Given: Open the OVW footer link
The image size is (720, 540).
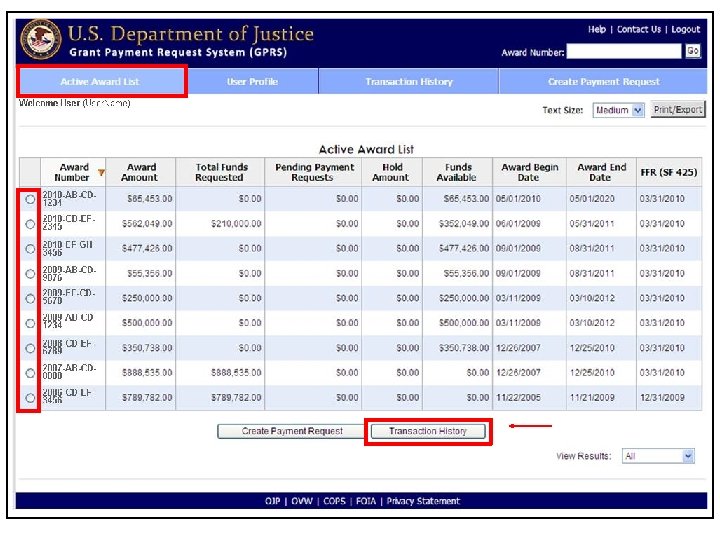Looking at the screenshot, I should pos(302,501).
